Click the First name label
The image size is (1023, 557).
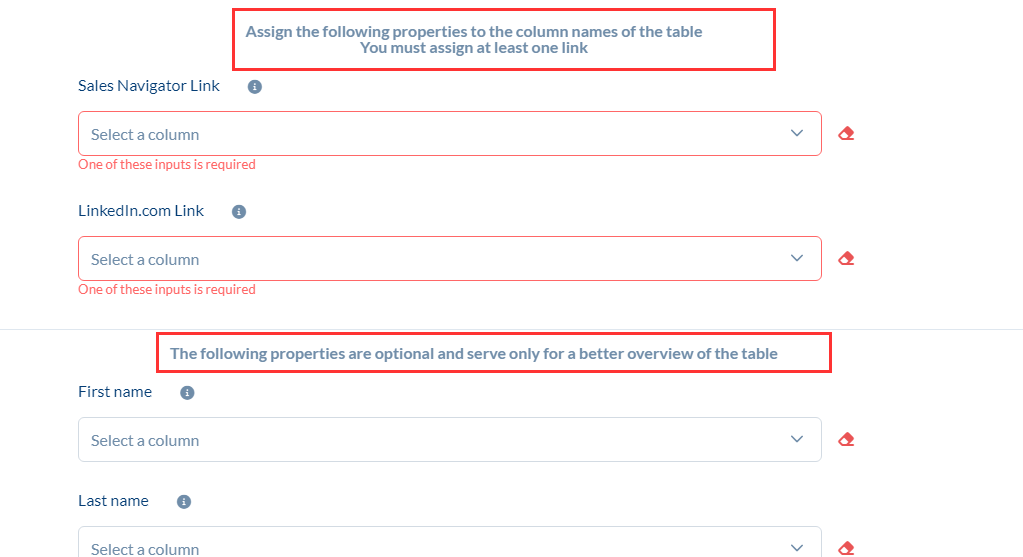[x=115, y=392]
